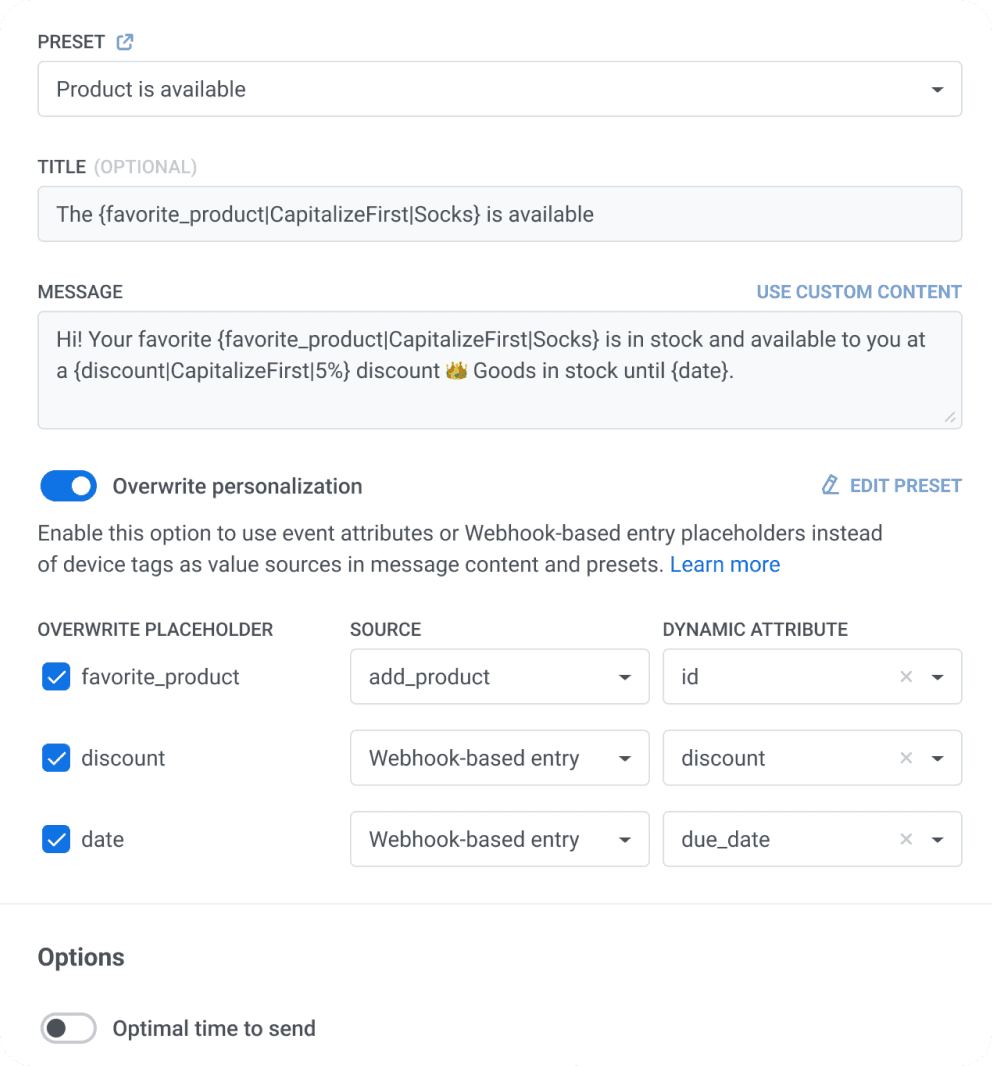Click into the Title text field
Screen dimensions: 992x1066
pyautogui.click(x=499, y=214)
